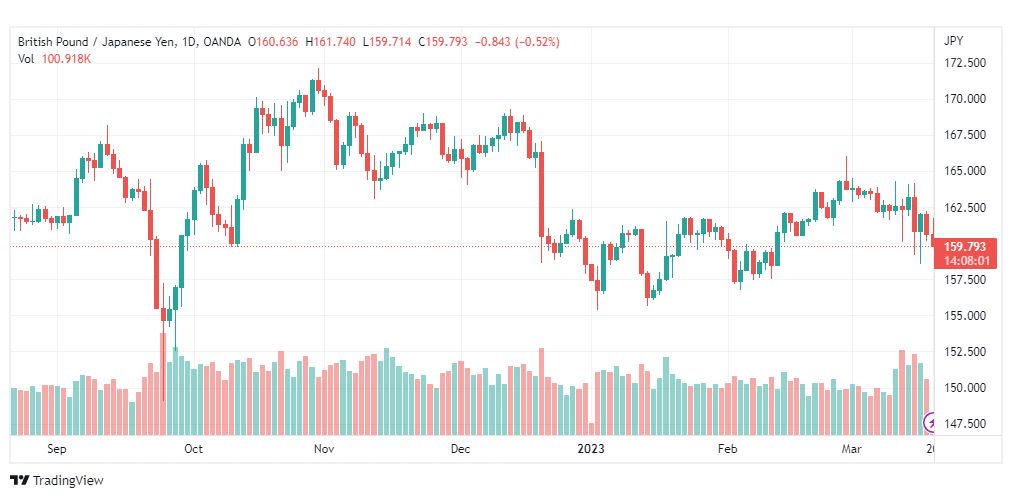Screen dimensions: 1012x498
Task: Click the TradingView logo icon
Action: [20, 481]
